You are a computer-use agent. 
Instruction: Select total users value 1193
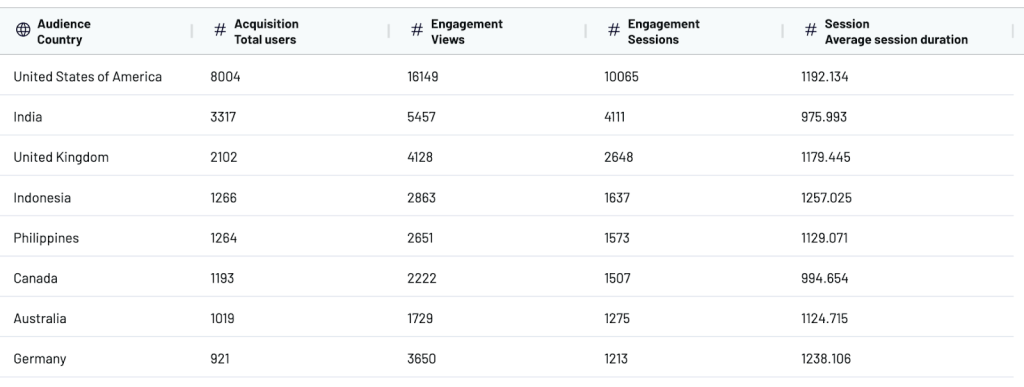(222, 279)
